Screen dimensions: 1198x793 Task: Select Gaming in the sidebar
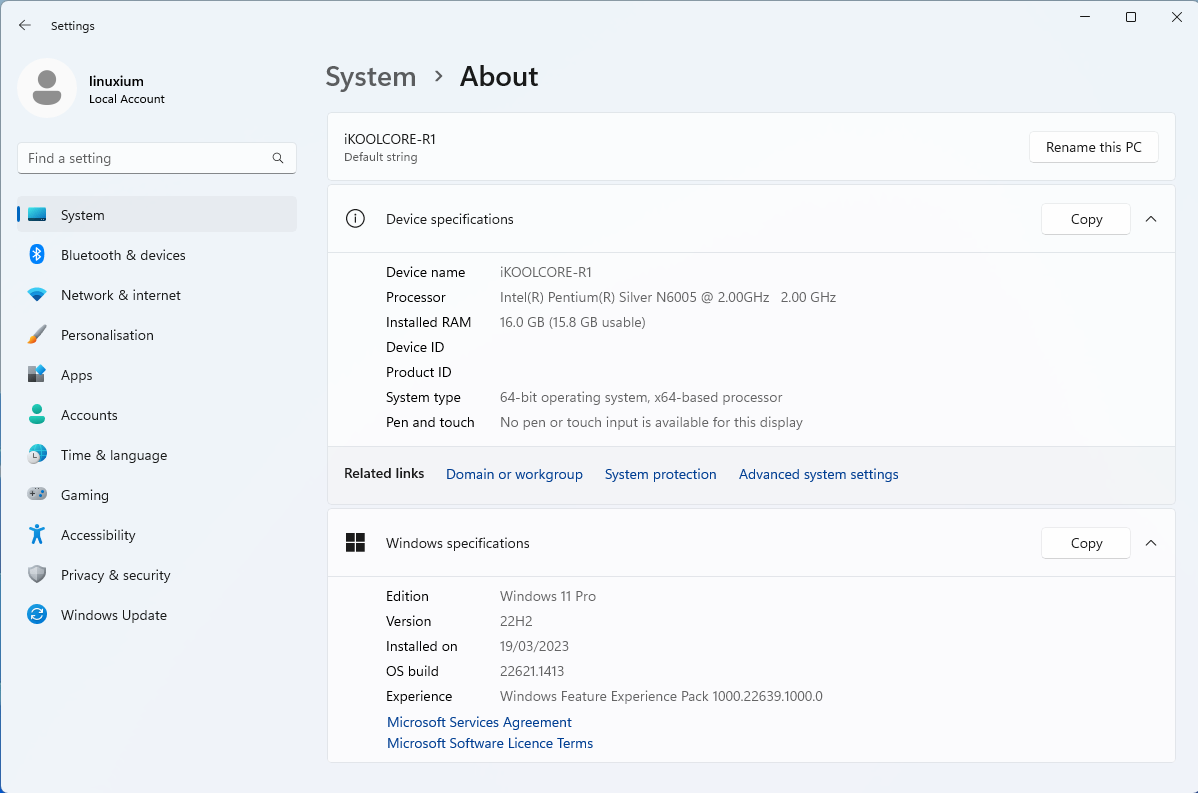(157, 495)
